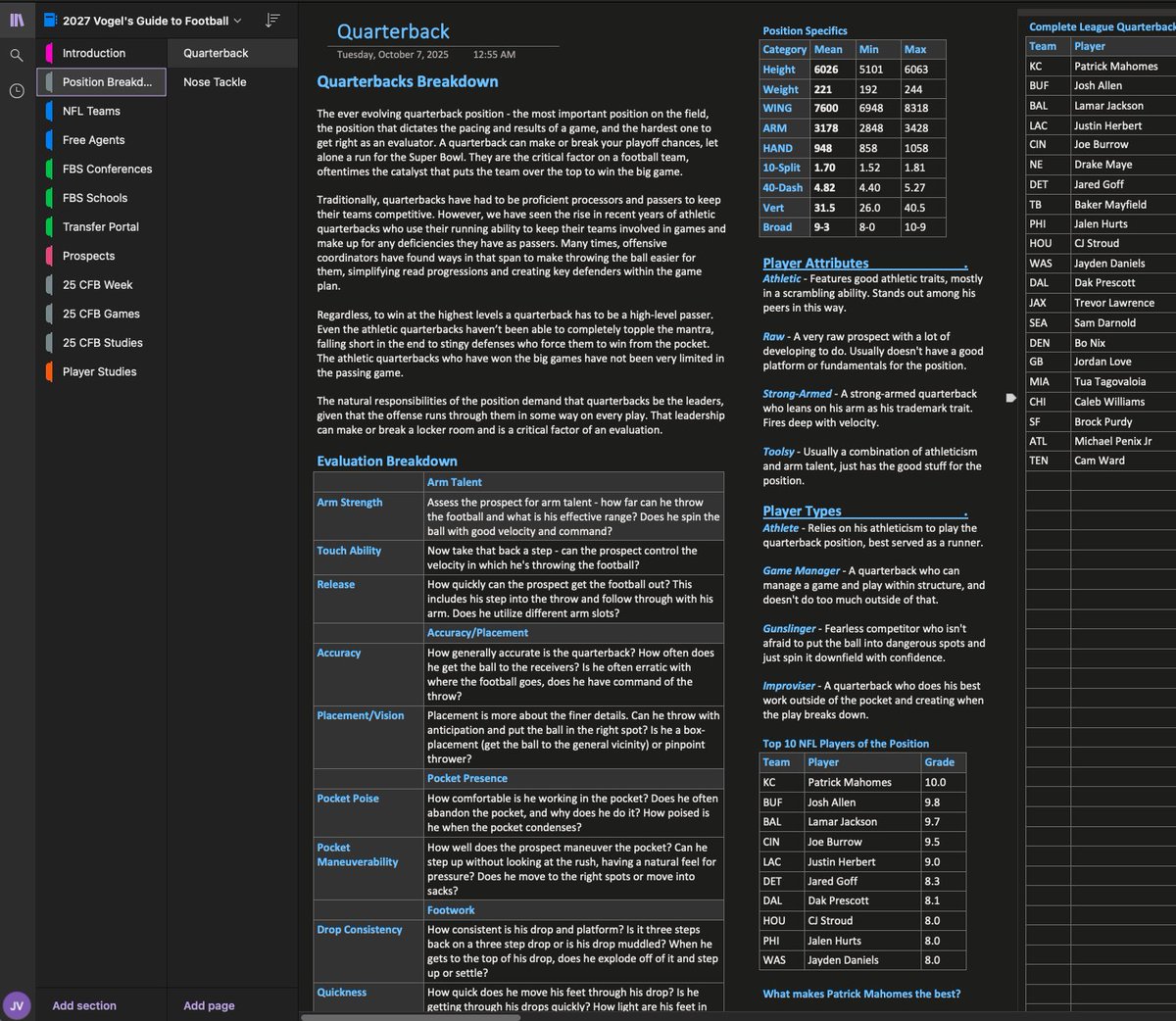This screenshot has height=1021, width=1176.
Task: Click the Release row label
Action: (x=336, y=584)
